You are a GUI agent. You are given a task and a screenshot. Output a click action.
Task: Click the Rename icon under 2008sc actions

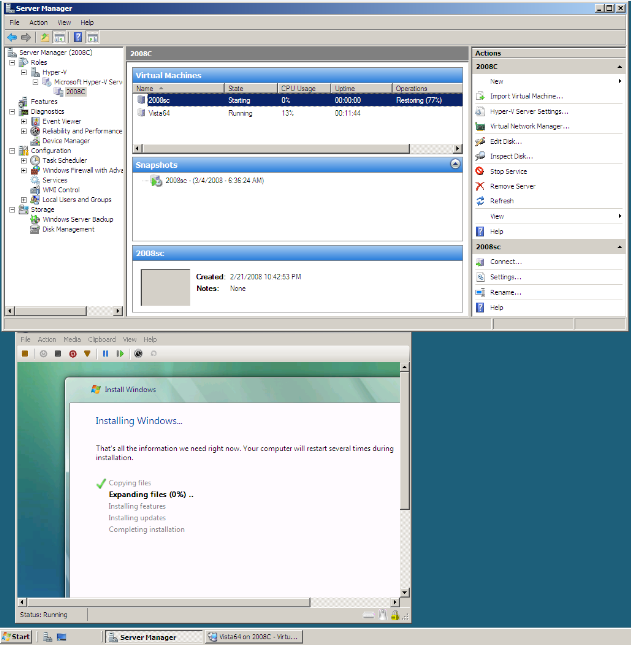click(x=480, y=292)
